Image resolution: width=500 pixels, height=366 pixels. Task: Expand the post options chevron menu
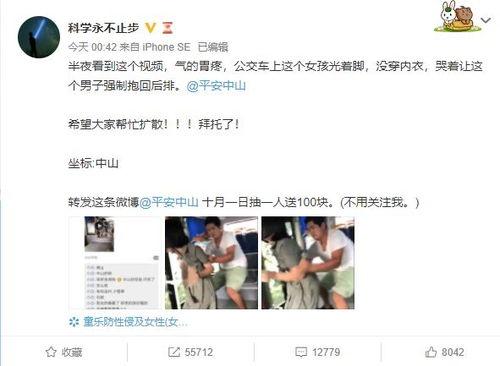coord(486,21)
